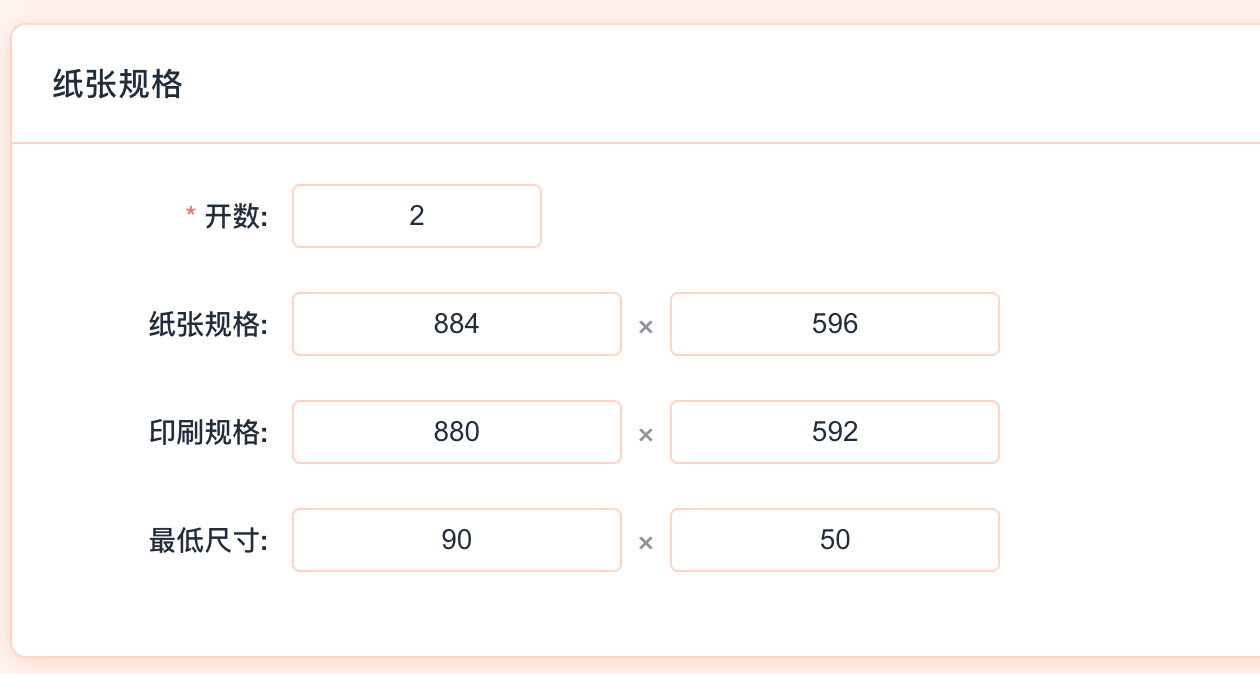Click the × separator in the 印刷规格 row
Screen dimensions: 1260x674
point(646,434)
